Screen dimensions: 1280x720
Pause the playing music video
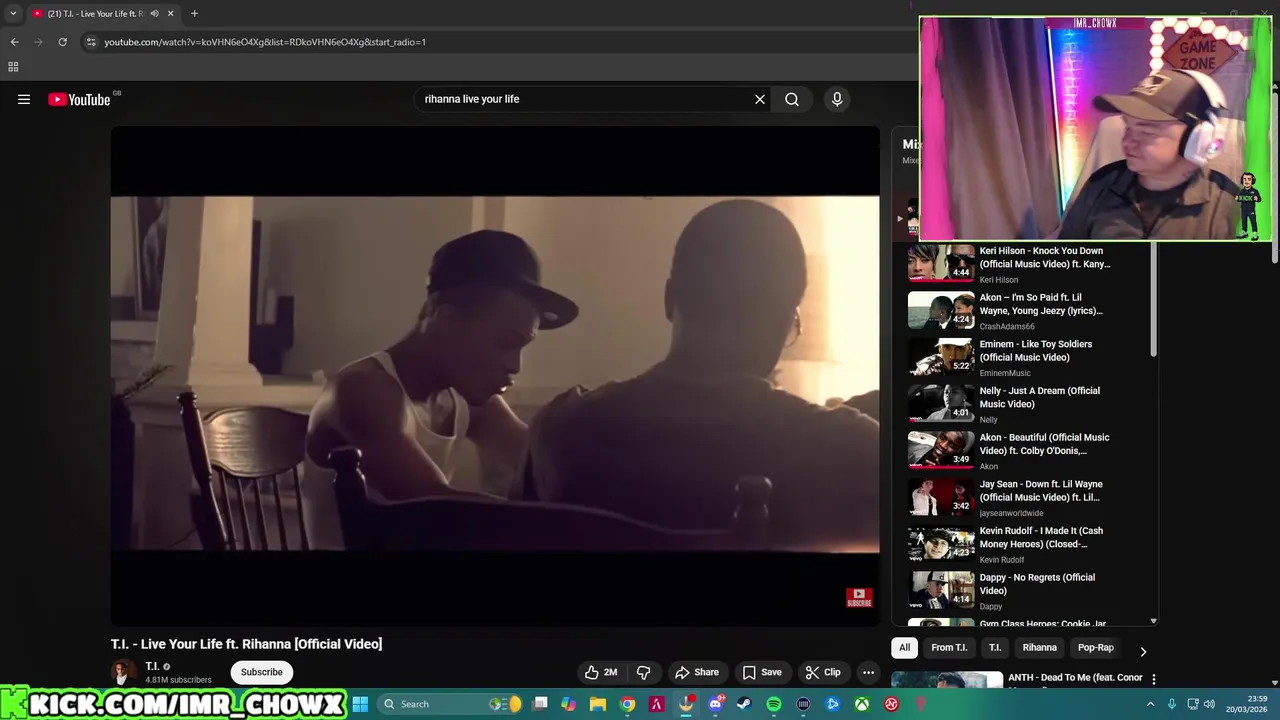[x=495, y=375]
